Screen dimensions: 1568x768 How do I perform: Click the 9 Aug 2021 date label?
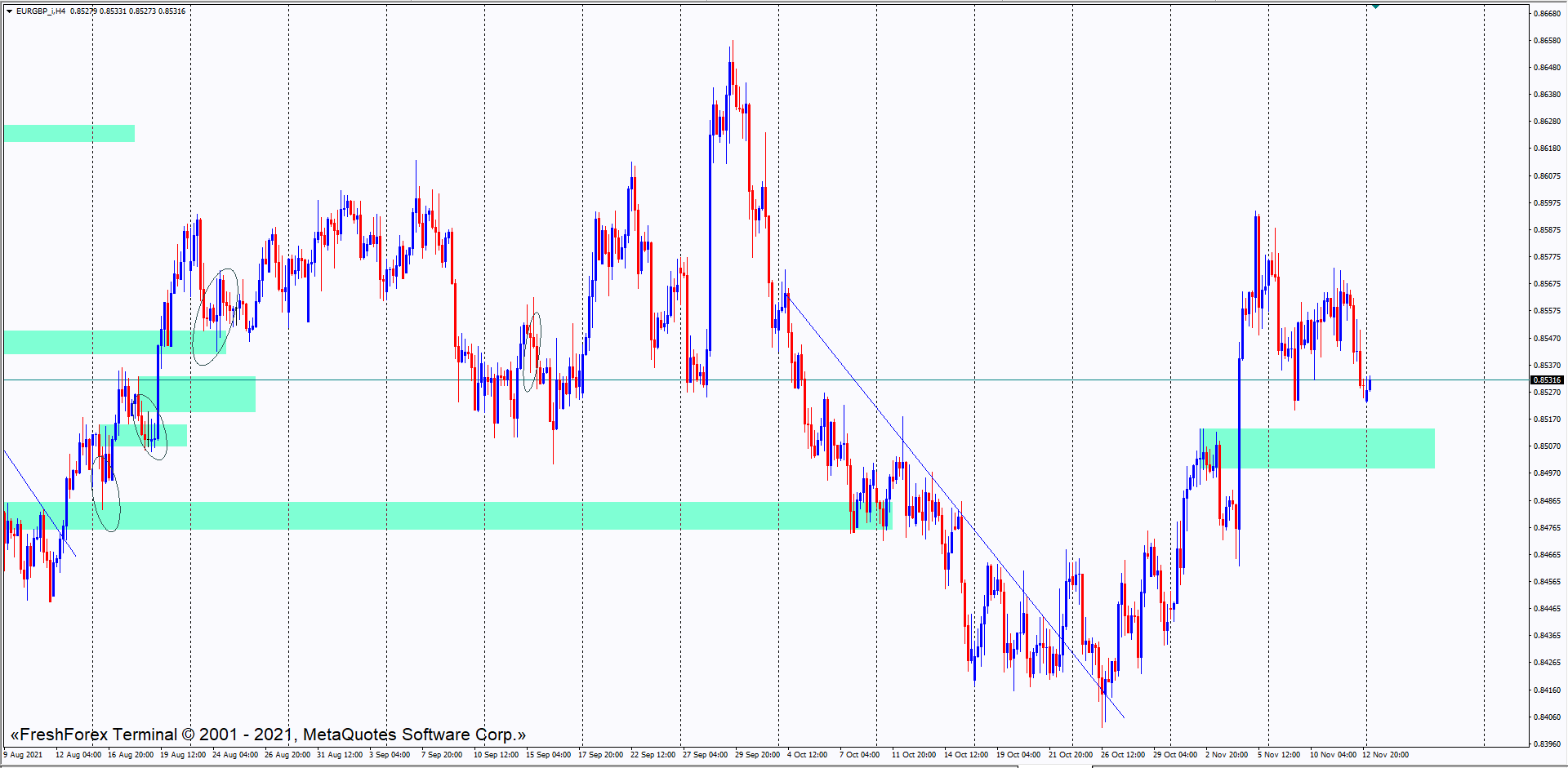click(x=23, y=755)
